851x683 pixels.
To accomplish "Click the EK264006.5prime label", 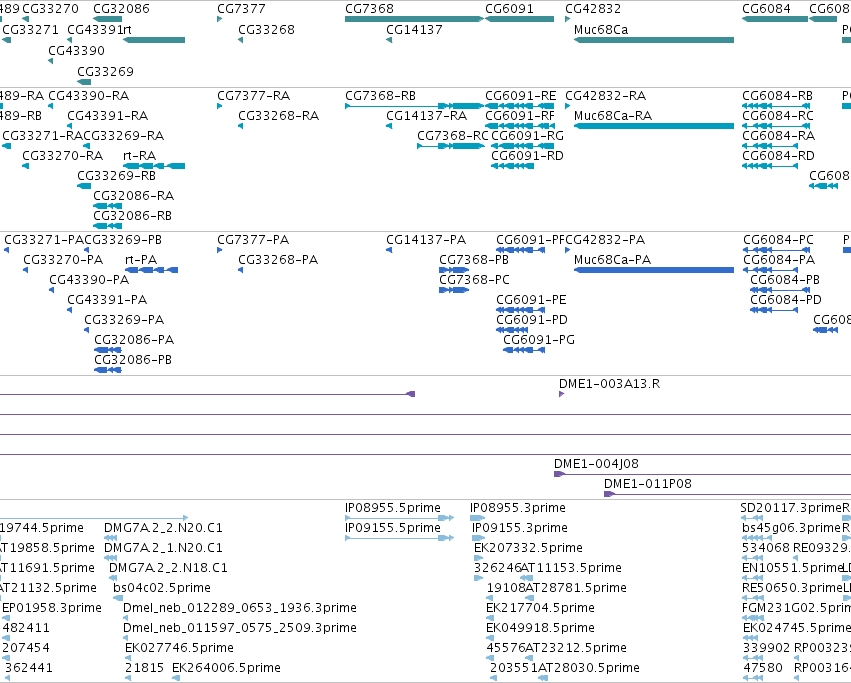I will (226, 667).
